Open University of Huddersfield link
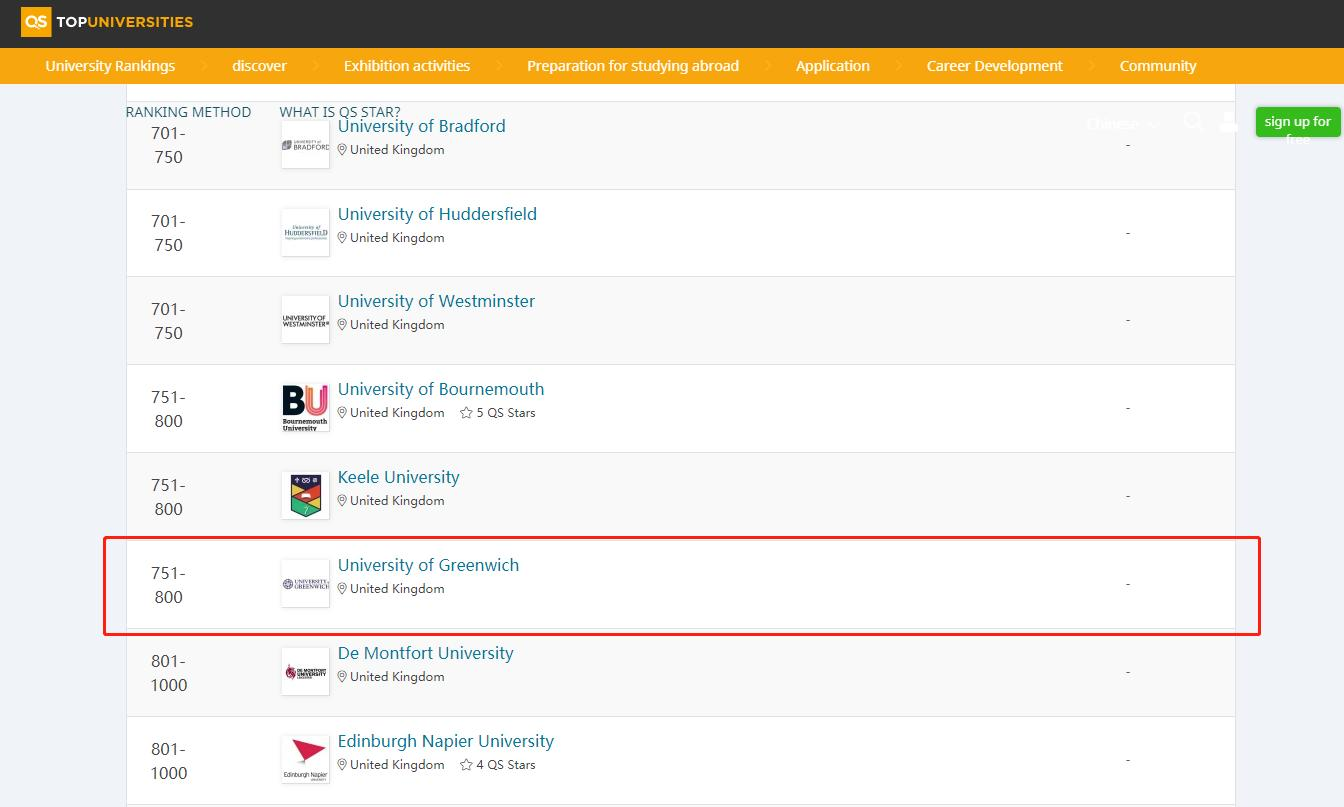 437,214
